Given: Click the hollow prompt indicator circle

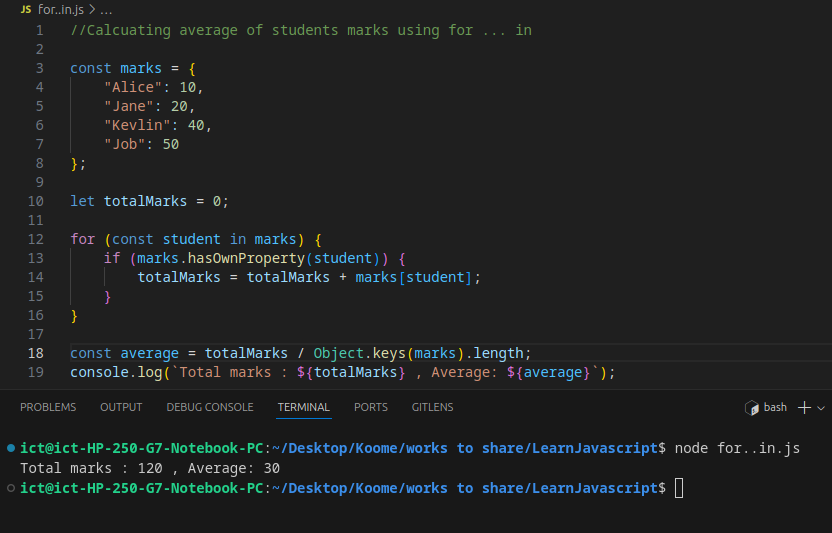Looking at the screenshot, I should (11, 488).
